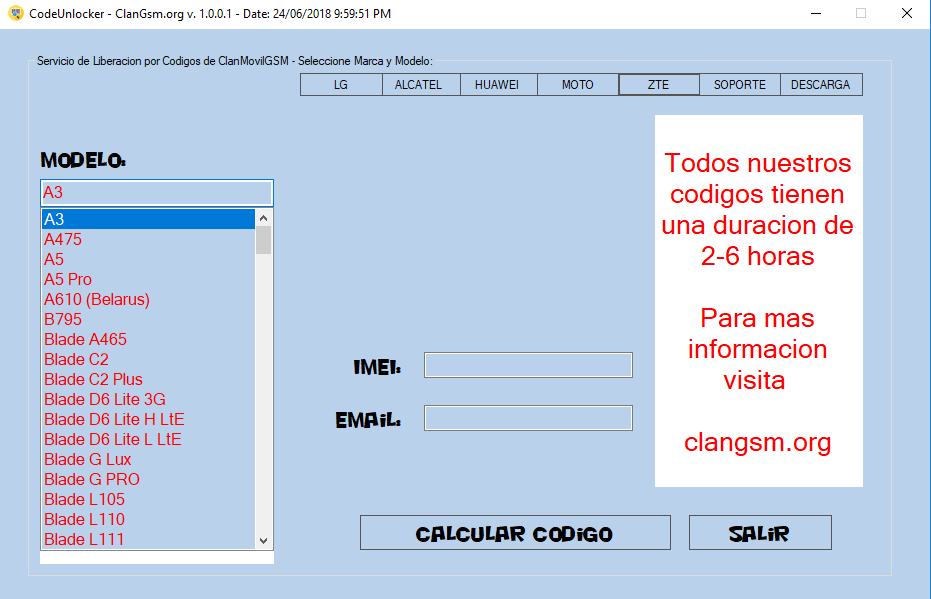
Task: Pick Blade G Lux model
Action: click(148, 459)
